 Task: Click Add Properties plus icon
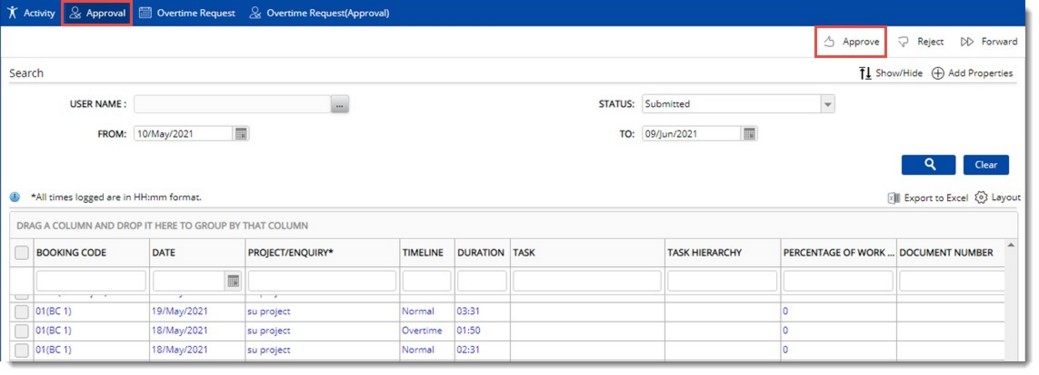tap(938, 74)
